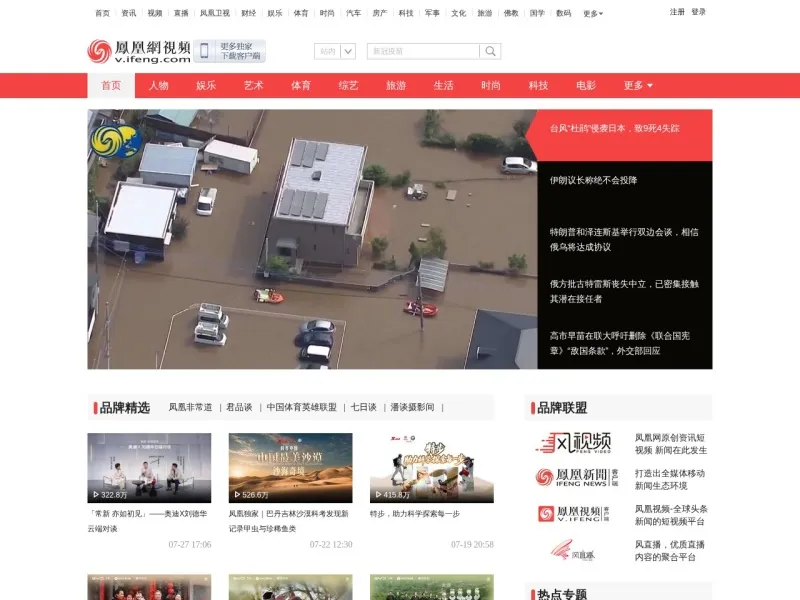
Task: Open the 风视频 Feng Video brand logo
Action: (x=573, y=443)
